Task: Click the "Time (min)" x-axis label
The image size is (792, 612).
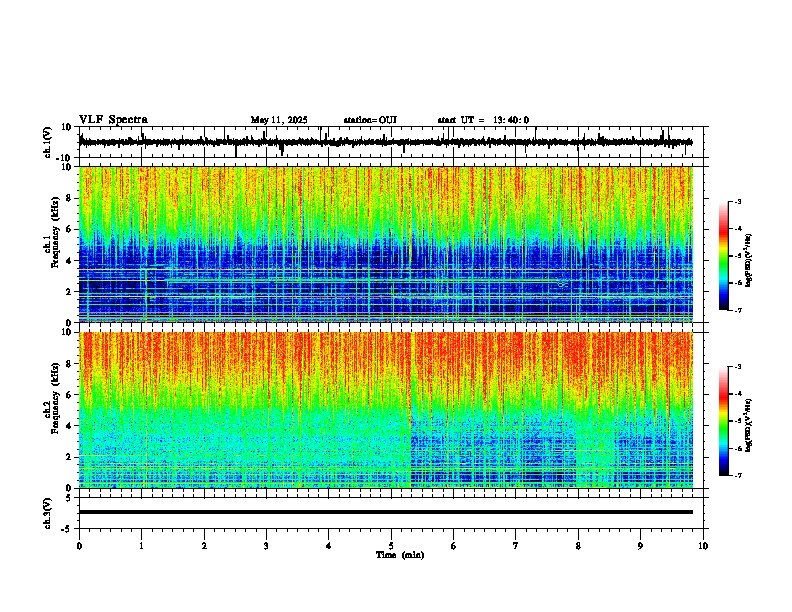Action: [400, 555]
